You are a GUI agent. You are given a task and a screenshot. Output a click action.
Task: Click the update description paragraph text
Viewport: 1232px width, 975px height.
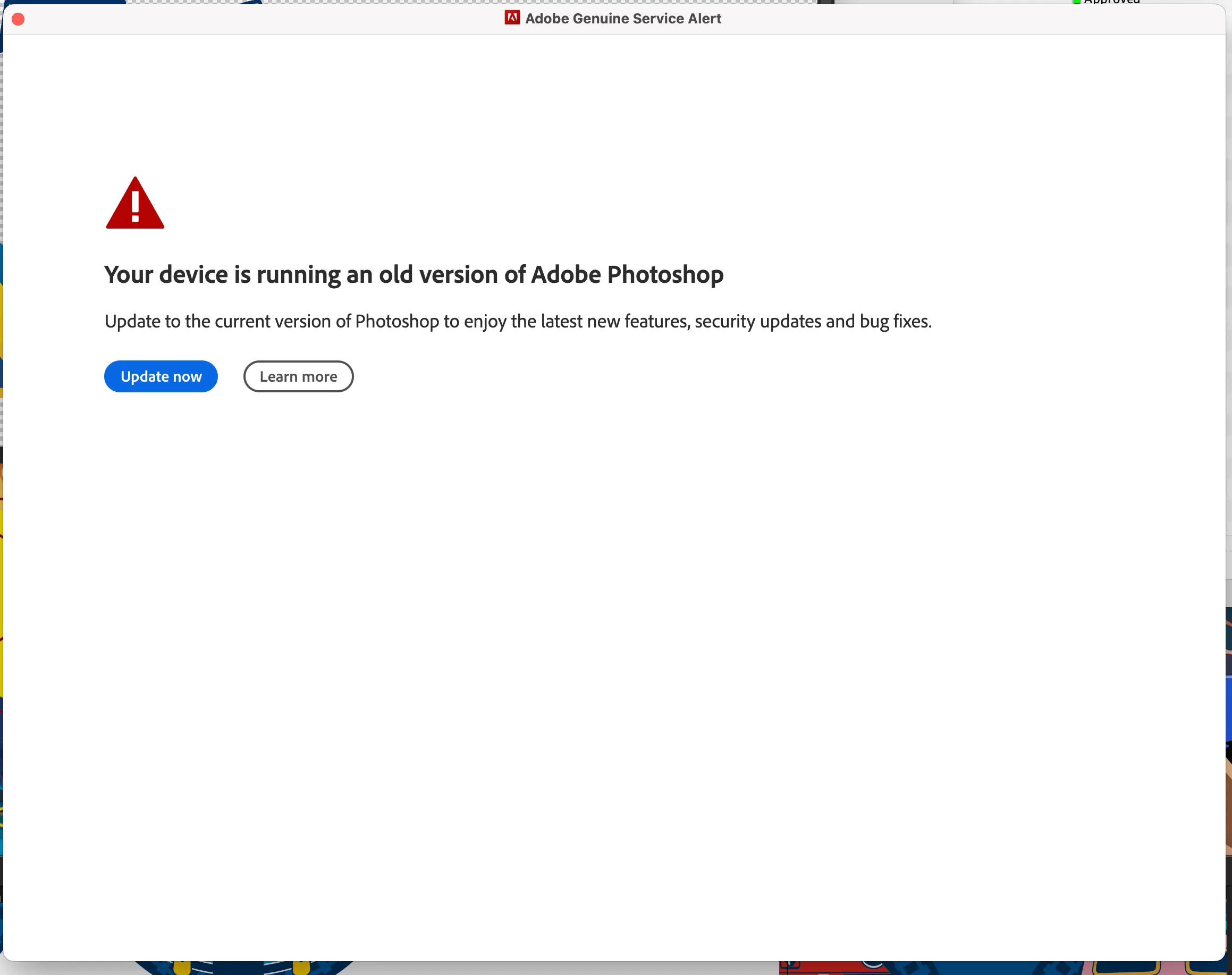pos(518,322)
